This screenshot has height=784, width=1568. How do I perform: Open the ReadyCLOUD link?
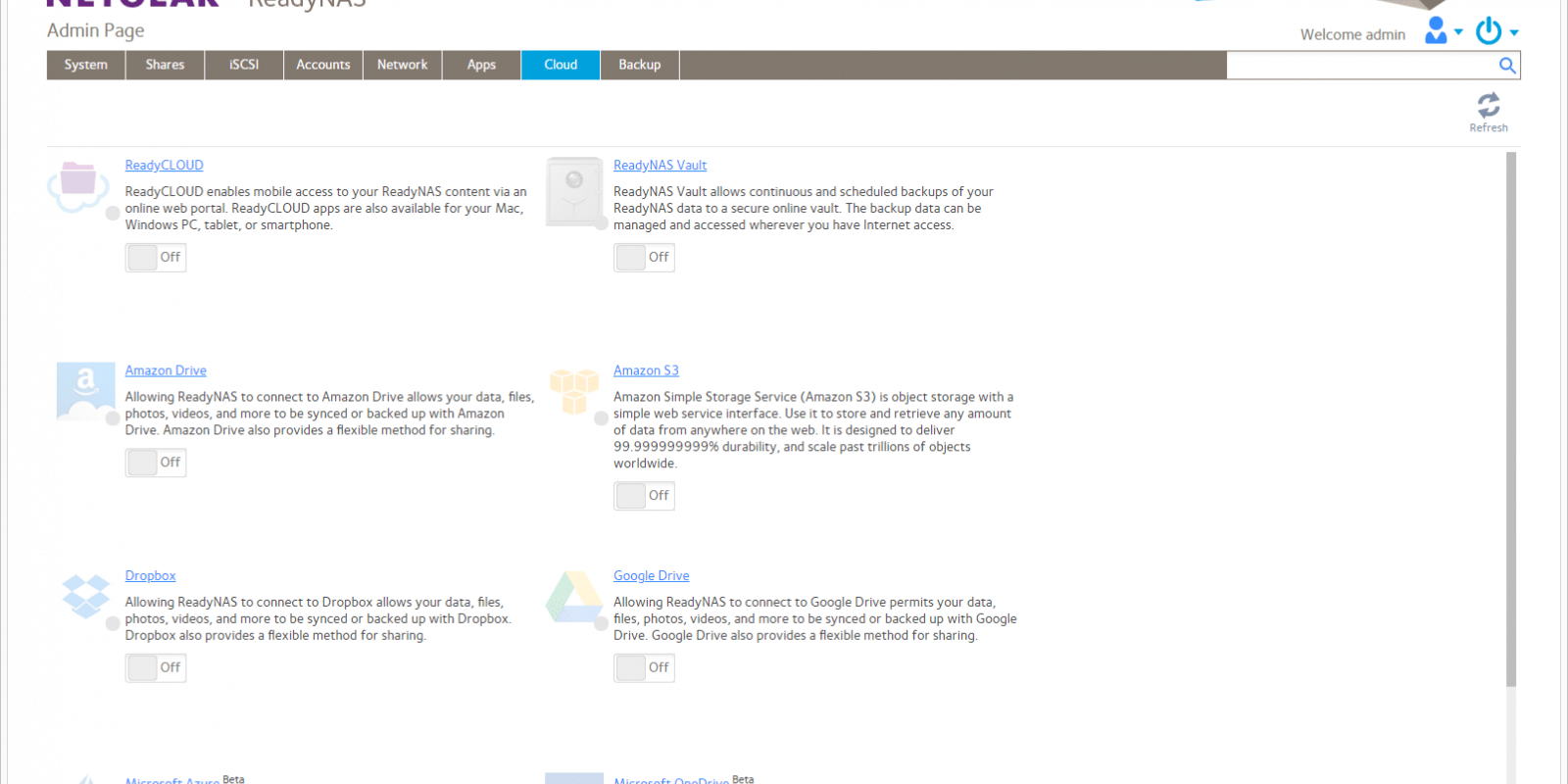coord(165,166)
